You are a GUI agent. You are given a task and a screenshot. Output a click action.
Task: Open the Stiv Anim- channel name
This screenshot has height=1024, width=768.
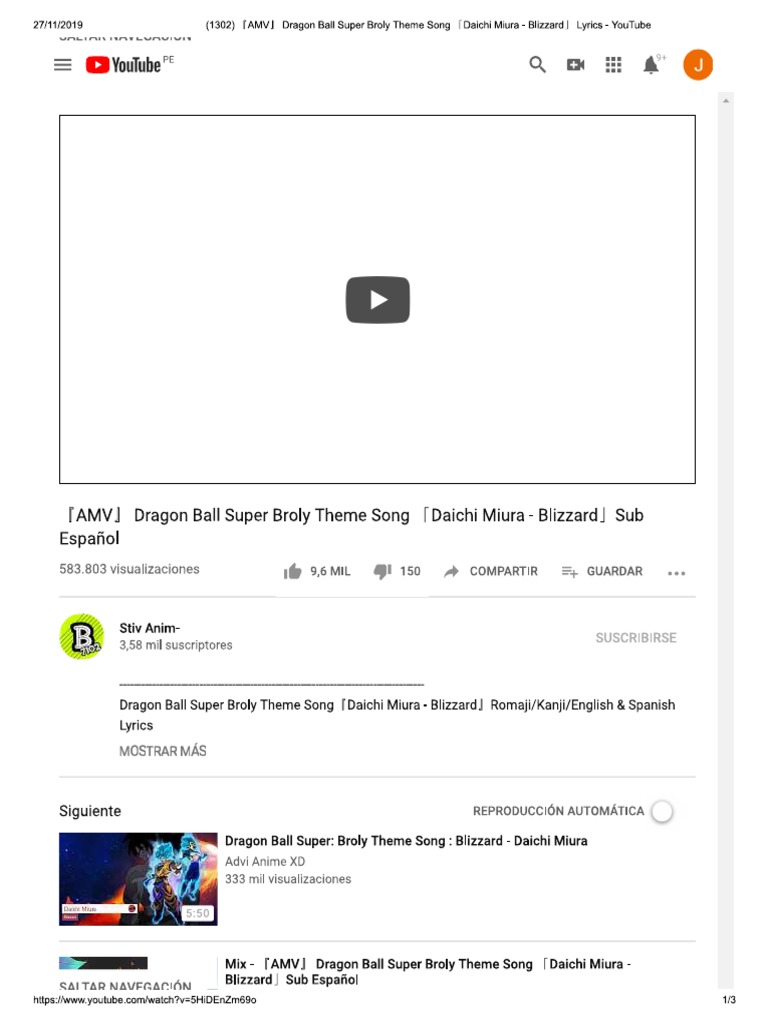coord(150,628)
